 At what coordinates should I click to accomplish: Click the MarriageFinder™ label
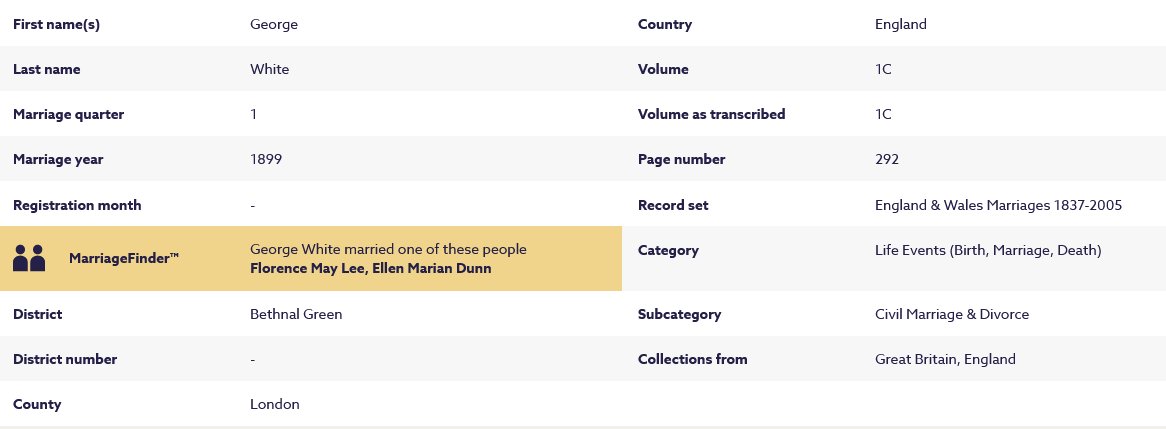tap(124, 259)
